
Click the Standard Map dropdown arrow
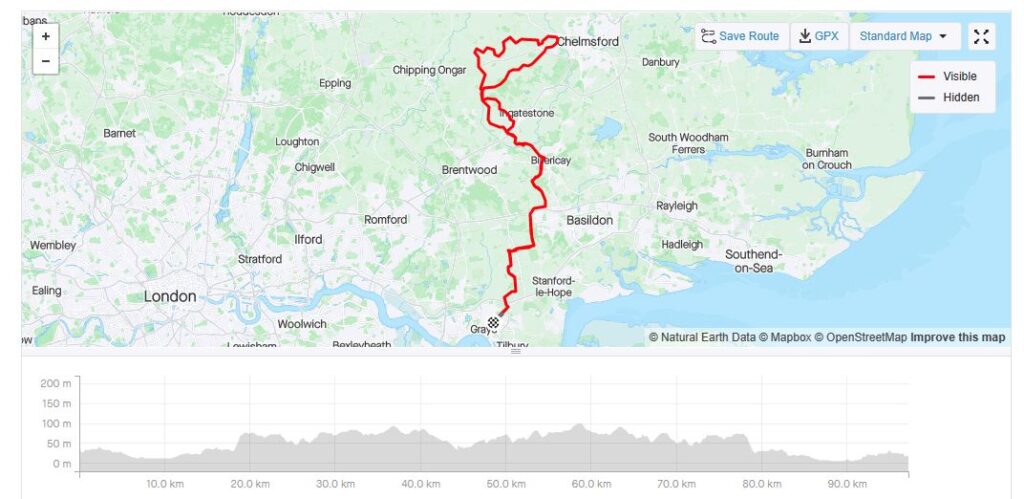click(x=942, y=37)
